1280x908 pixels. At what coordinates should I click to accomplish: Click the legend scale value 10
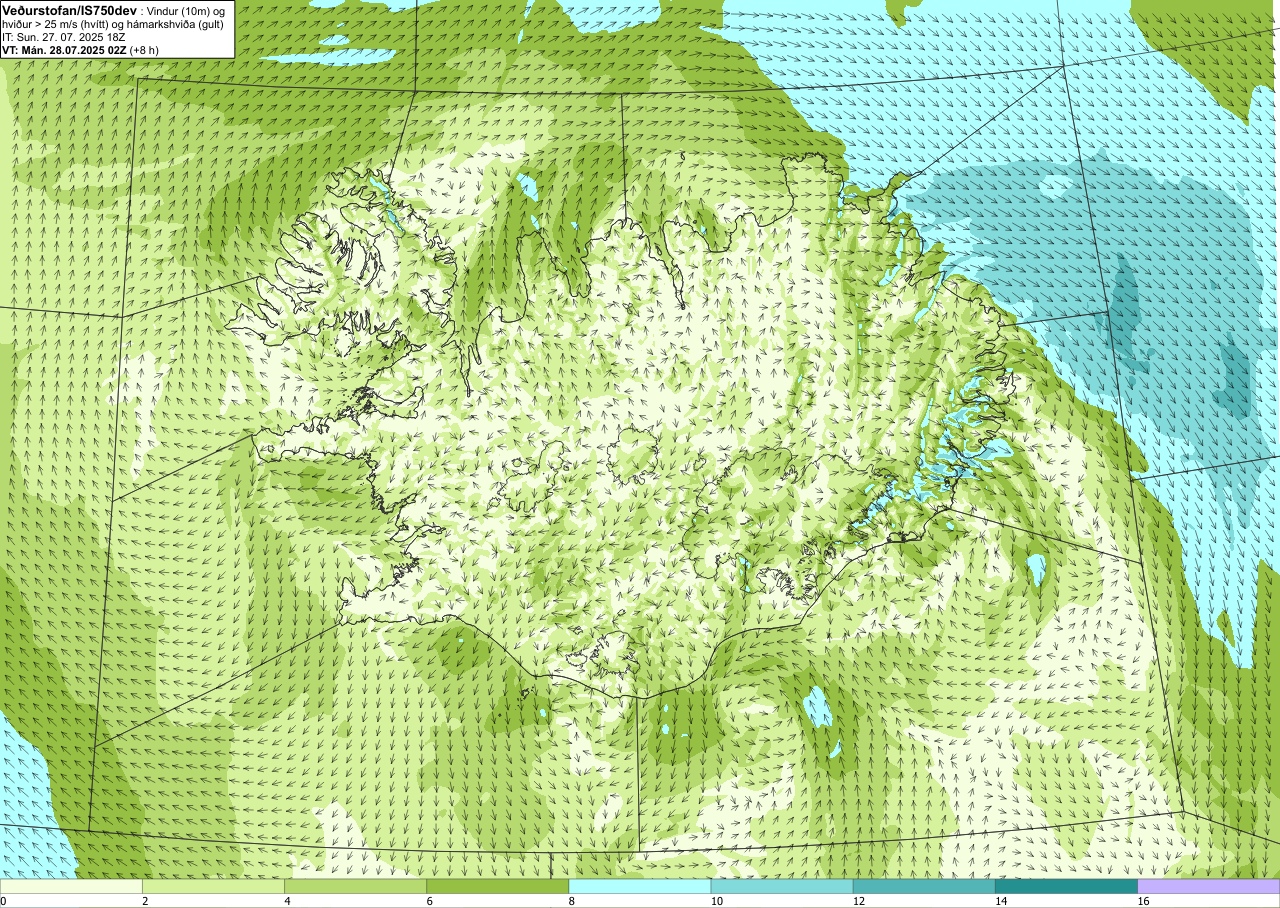716,901
